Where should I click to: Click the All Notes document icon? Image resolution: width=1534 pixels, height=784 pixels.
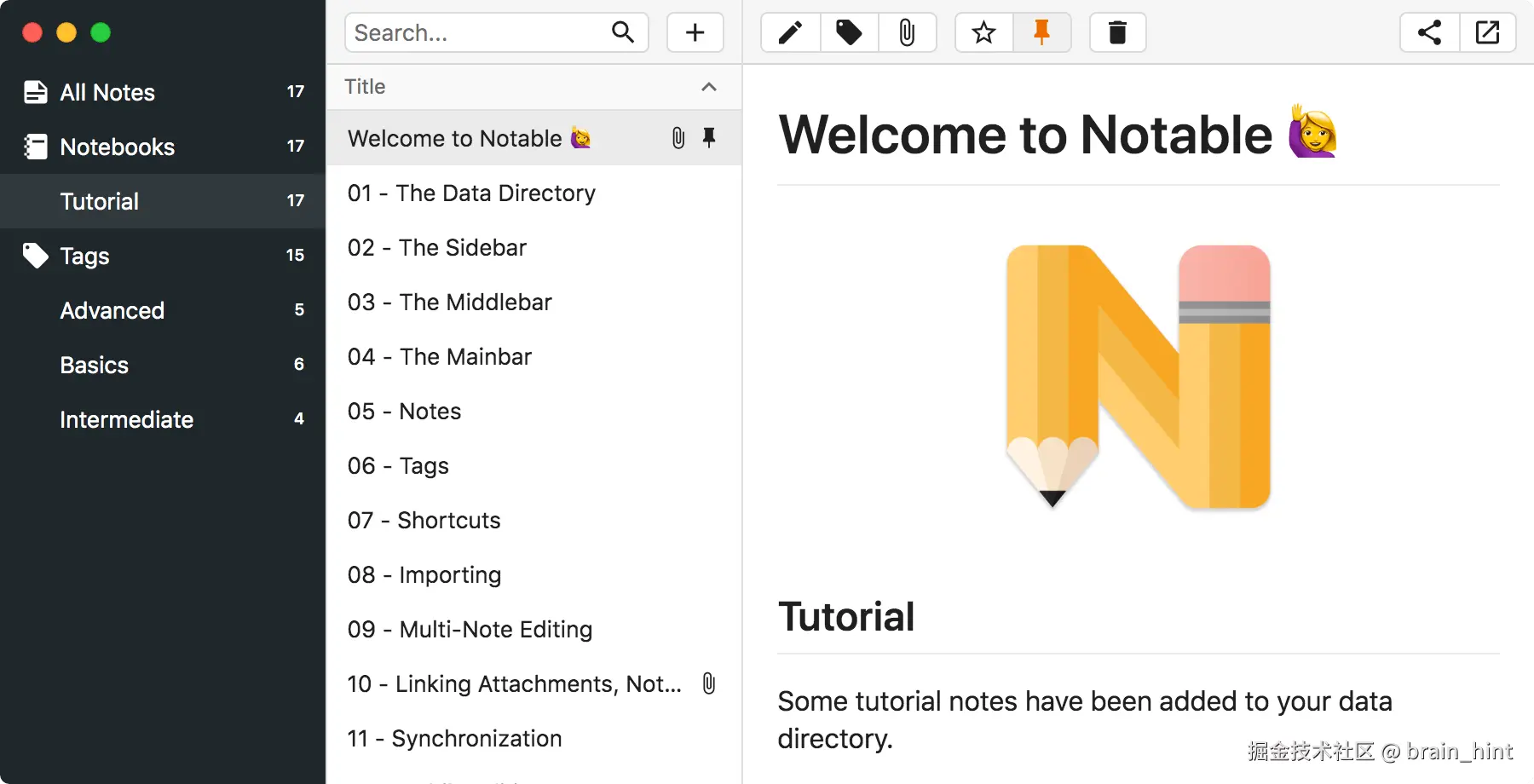35,92
